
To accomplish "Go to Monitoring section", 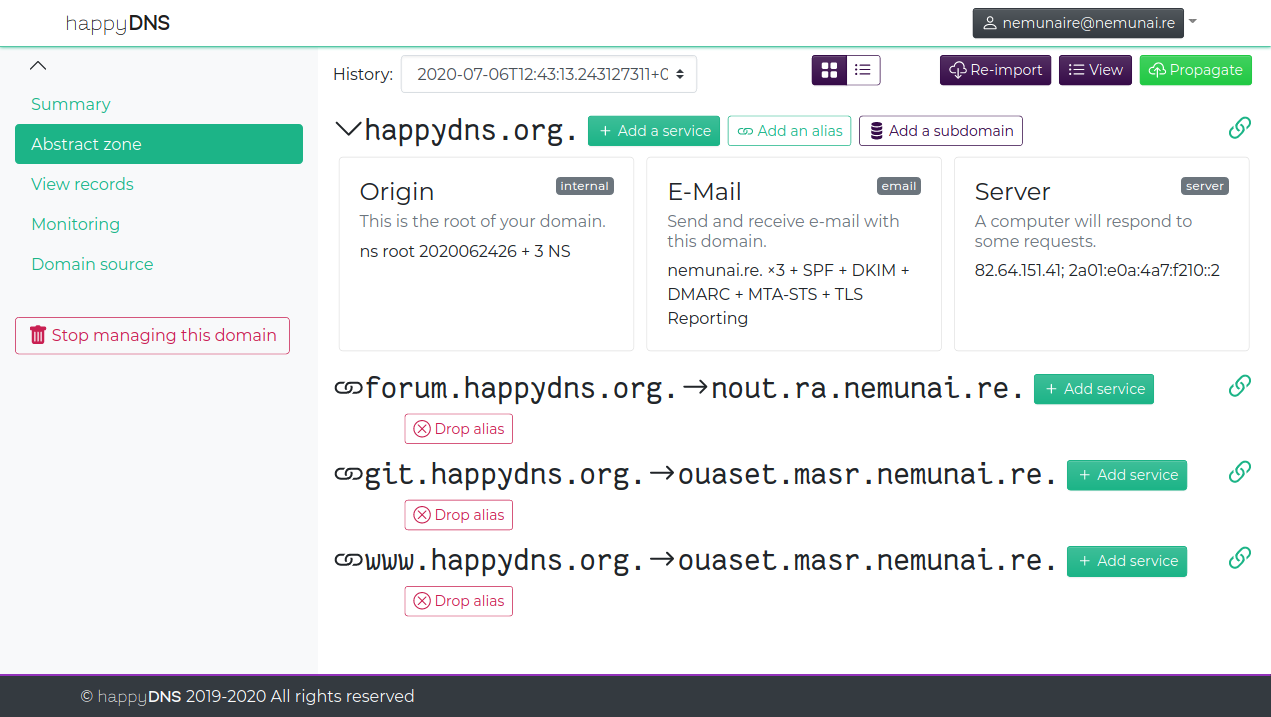I will (x=75, y=224).
